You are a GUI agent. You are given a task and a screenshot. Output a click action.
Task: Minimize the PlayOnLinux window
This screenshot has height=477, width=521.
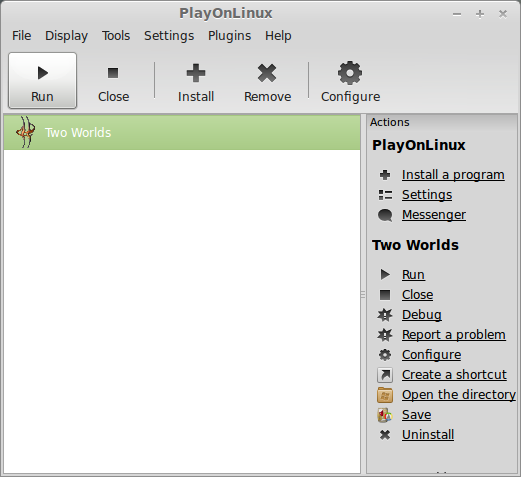[457, 14]
